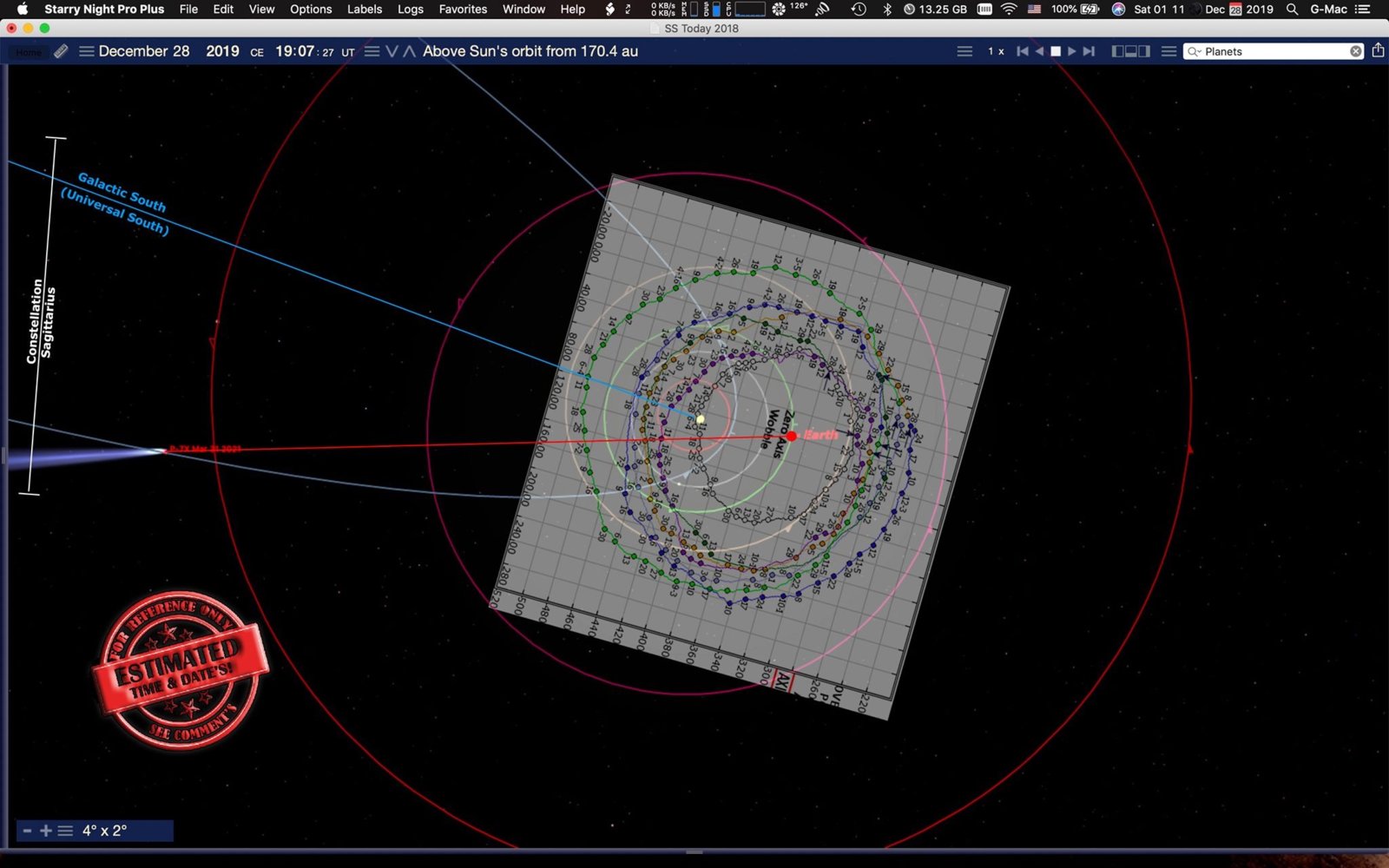Open the search options hamburger menu
Image resolution: width=1389 pixels, height=868 pixels.
[1168, 51]
